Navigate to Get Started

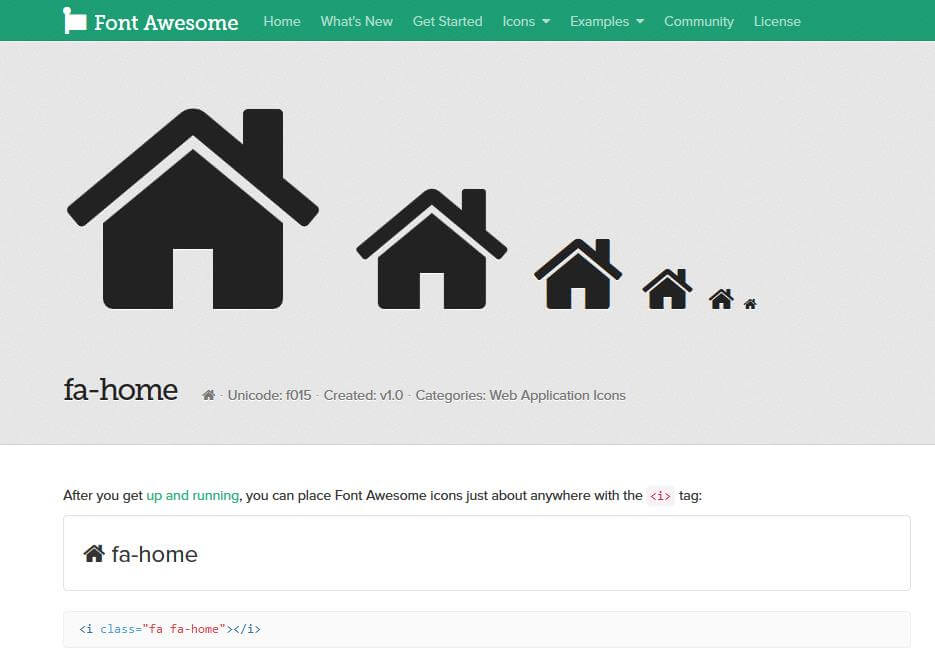(447, 21)
